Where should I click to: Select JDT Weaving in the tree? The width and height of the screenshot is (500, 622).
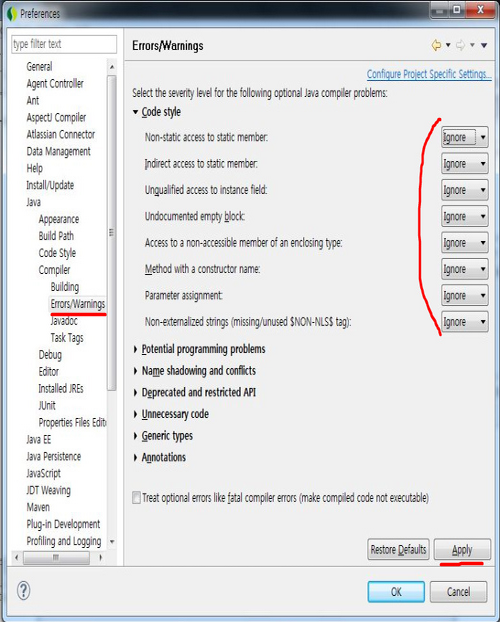coord(48,491)
